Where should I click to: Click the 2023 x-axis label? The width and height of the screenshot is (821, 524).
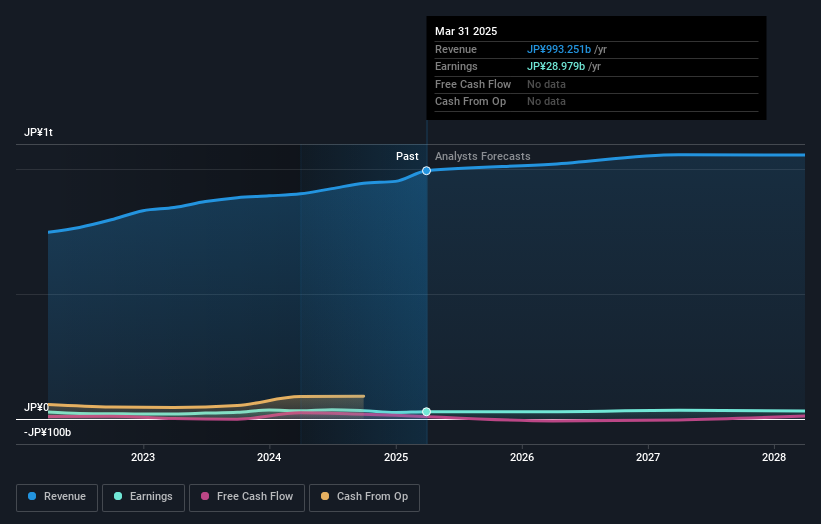tap(143, 458)
